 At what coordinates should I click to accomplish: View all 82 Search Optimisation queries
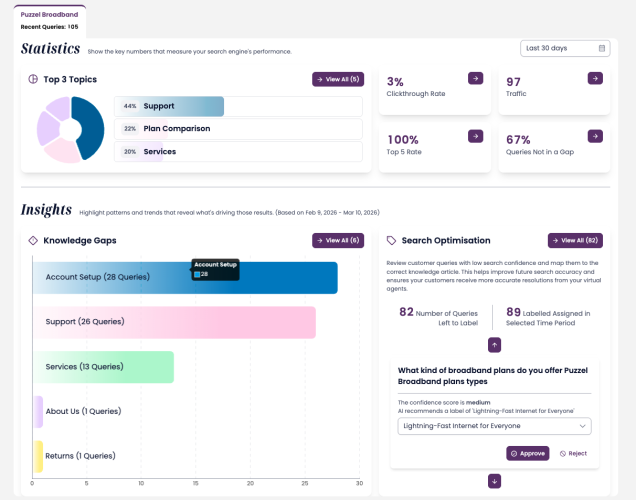pyautogui.click(x=574, y=240)
